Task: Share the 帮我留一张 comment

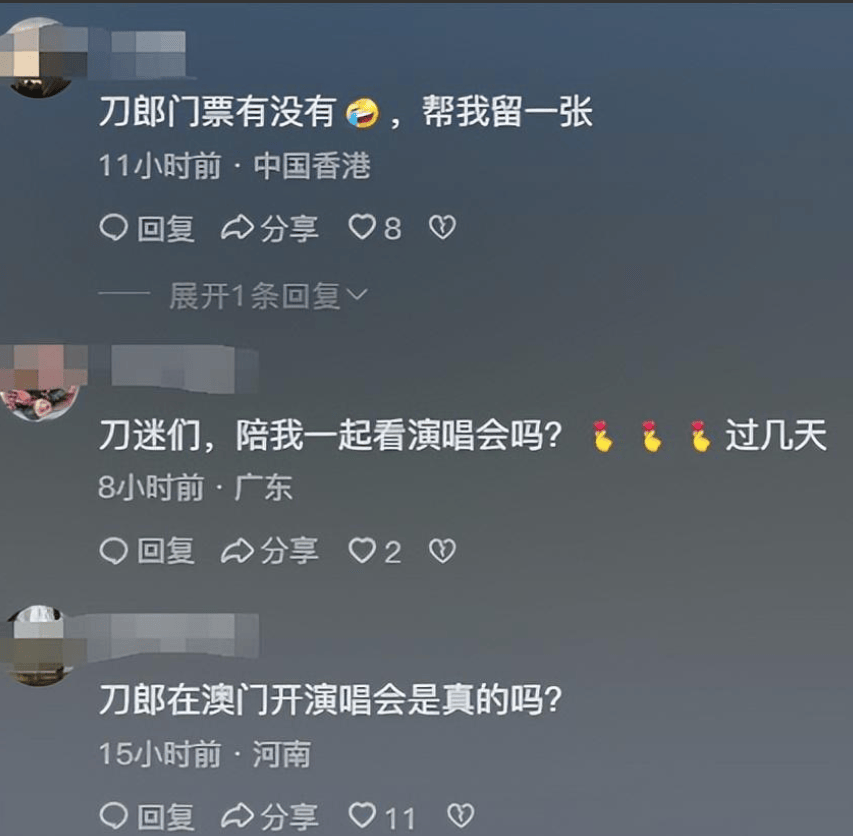Action: [270, 228]
